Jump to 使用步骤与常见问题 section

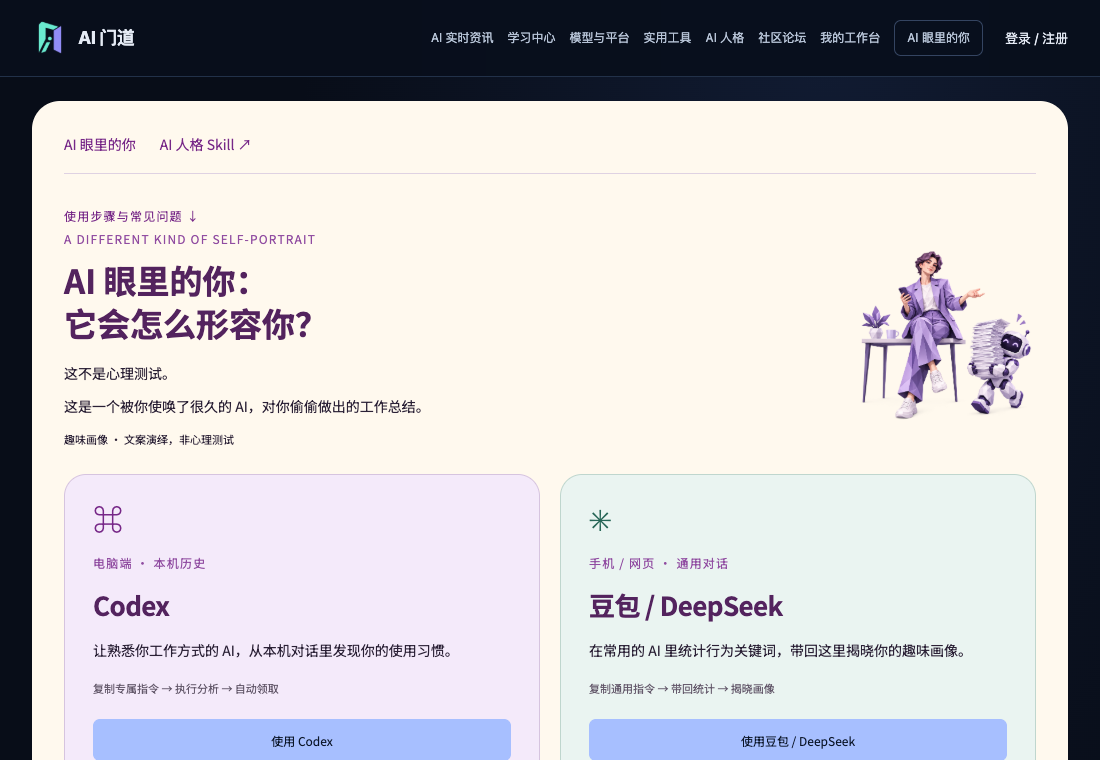click(x=130, y=216)
